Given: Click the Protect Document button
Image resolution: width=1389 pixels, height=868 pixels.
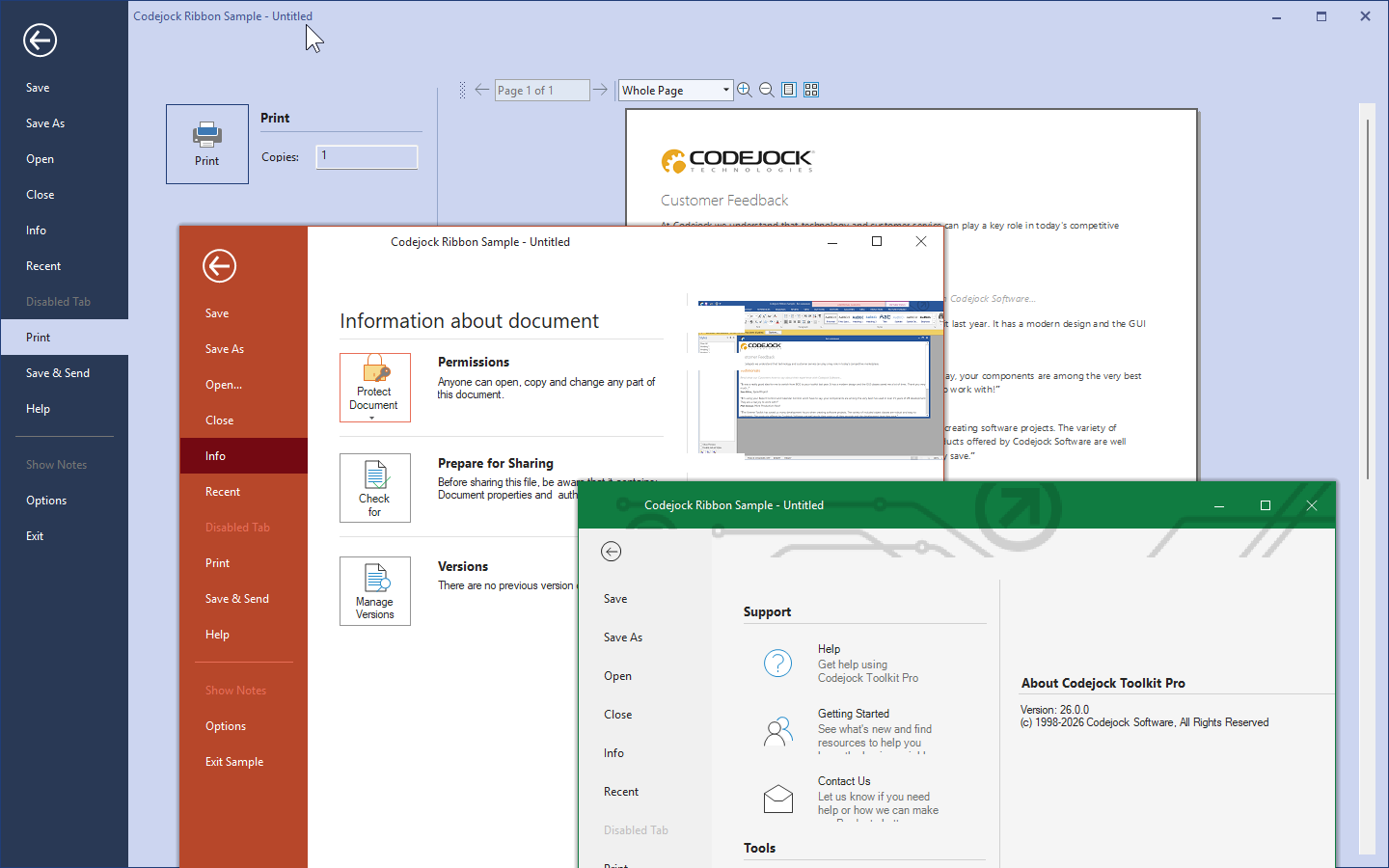Looking at the screenshot, I should coord(375,388).
